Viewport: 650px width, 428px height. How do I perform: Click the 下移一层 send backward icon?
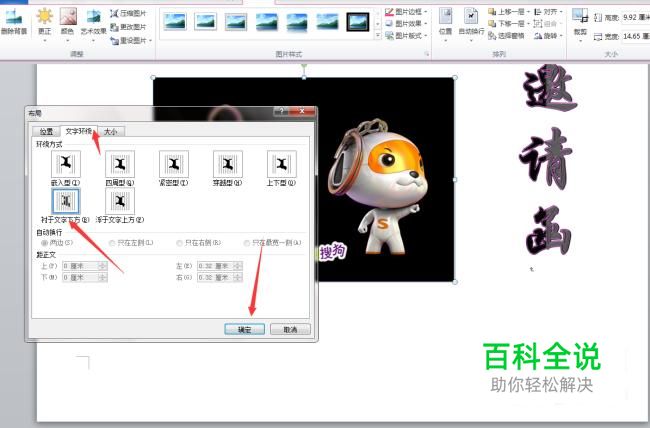(492, 24)
